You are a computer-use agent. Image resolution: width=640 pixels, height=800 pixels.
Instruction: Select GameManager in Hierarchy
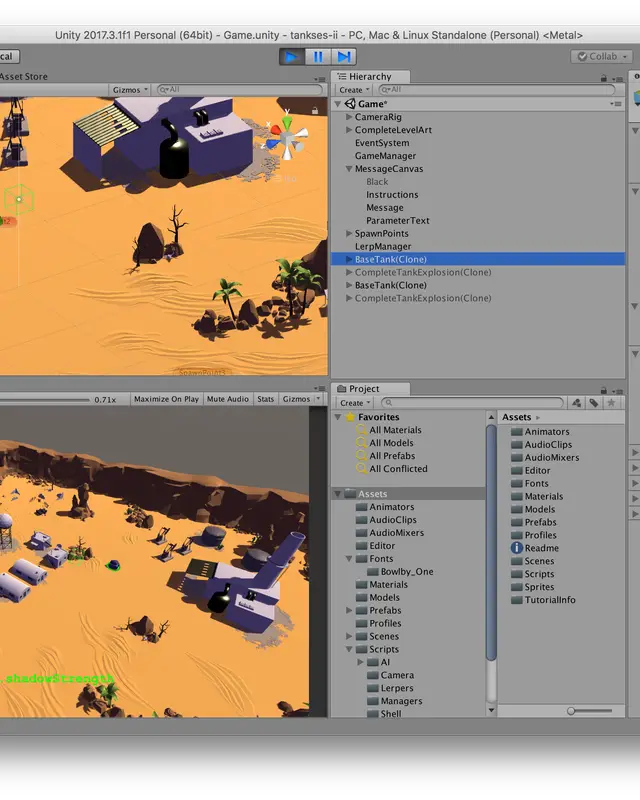(385, 156)
